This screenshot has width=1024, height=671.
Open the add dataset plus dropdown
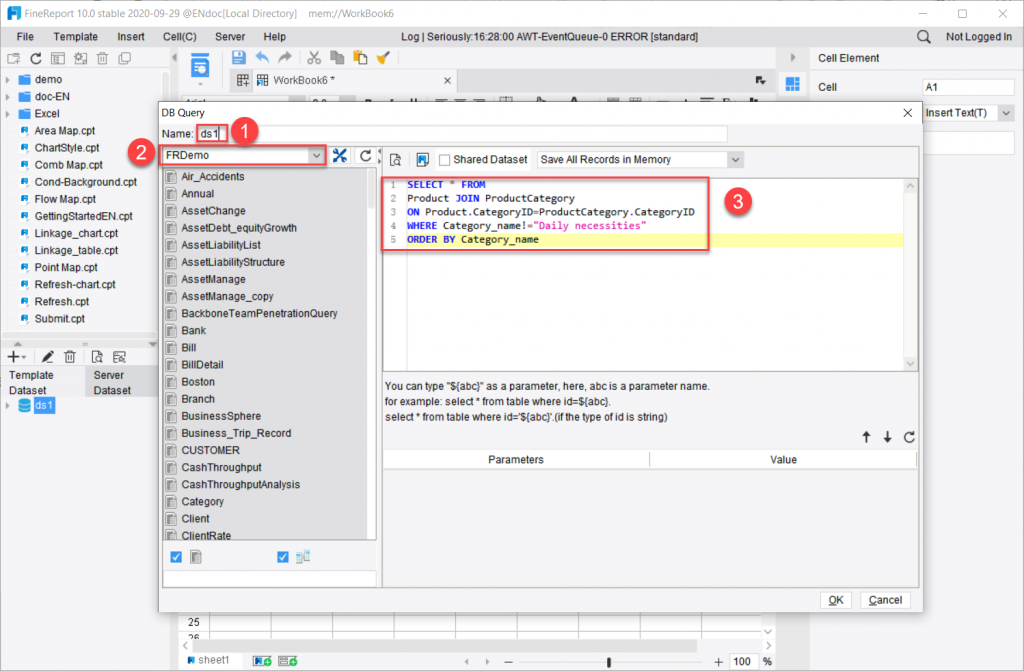click(x=16, y=357)
